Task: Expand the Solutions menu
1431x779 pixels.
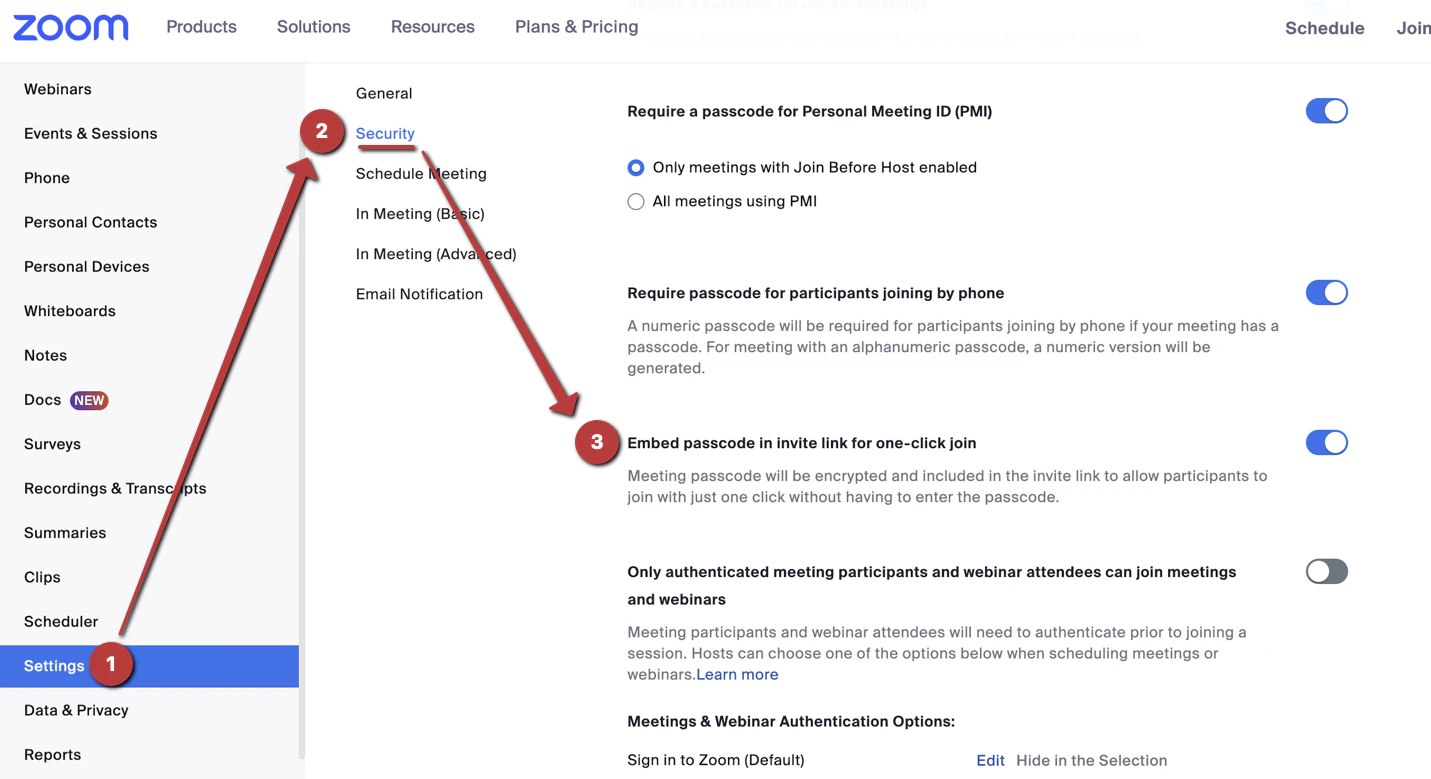Action: [x=313, y=27]
